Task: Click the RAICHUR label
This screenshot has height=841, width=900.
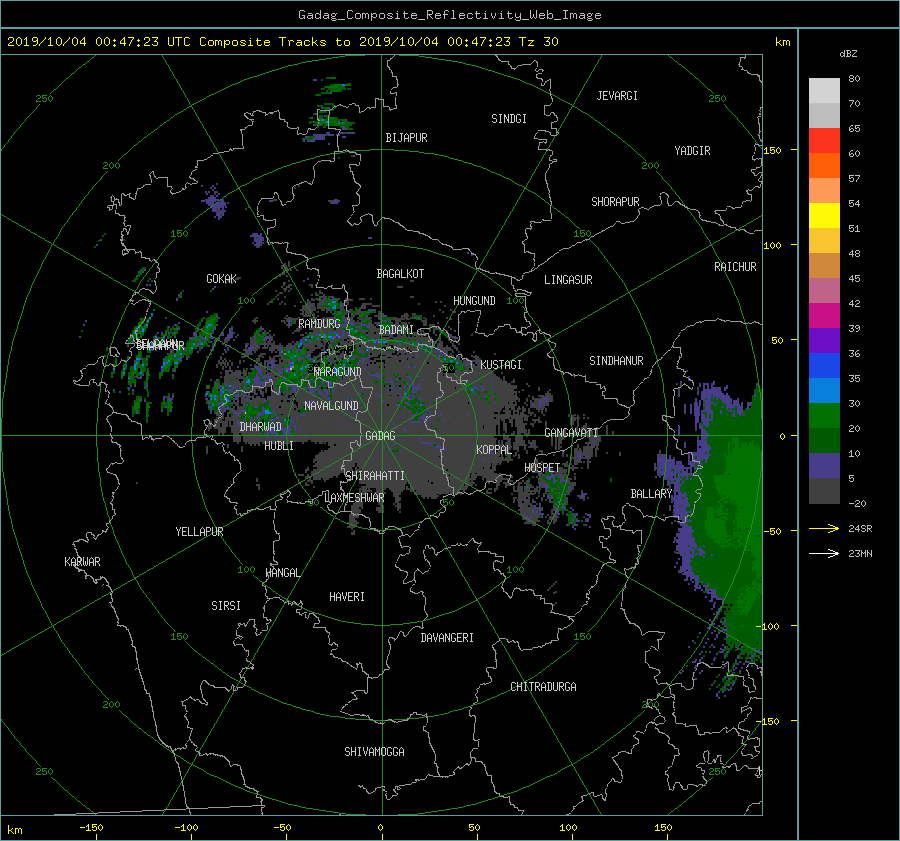Action: [735, 267]
